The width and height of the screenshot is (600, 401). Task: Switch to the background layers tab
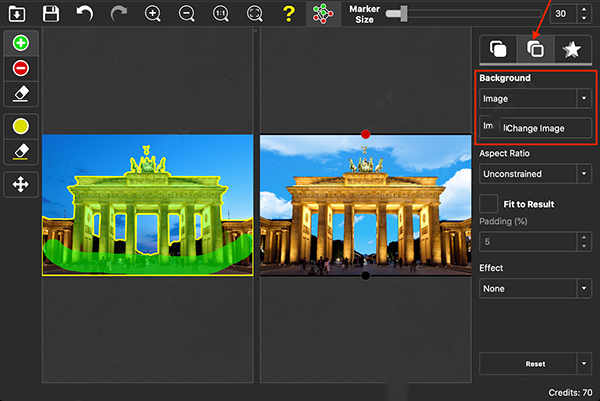tap(535, 49)
